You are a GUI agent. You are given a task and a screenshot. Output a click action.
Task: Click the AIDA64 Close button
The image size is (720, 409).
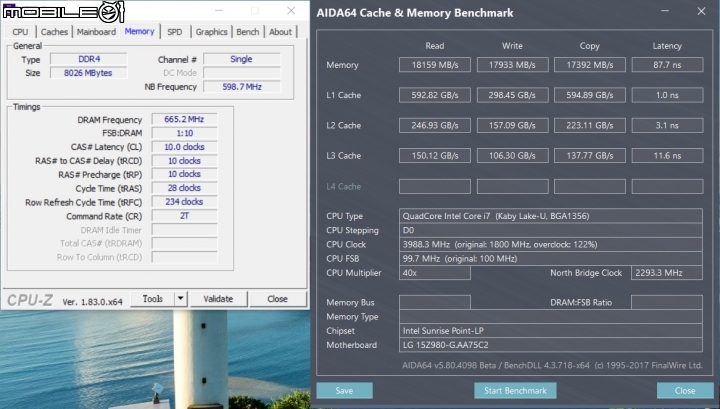(685, 391)
